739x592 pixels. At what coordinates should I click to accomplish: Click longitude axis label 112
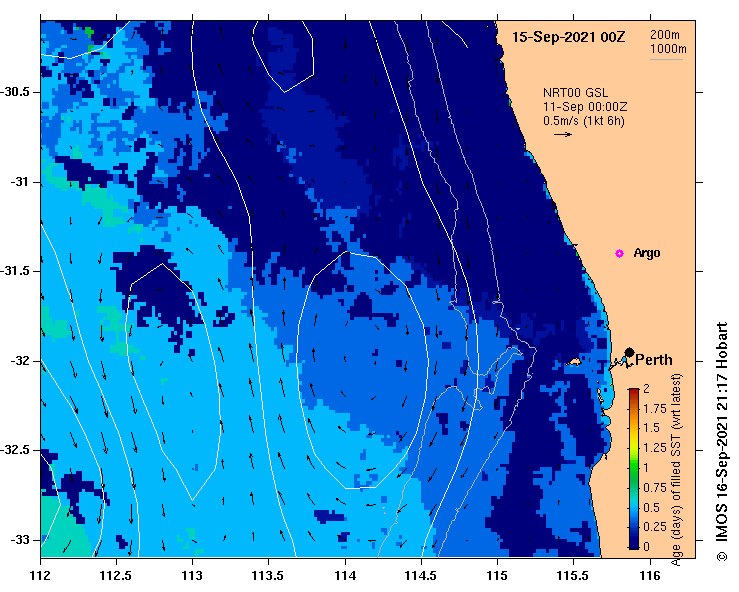pos(41,576)
